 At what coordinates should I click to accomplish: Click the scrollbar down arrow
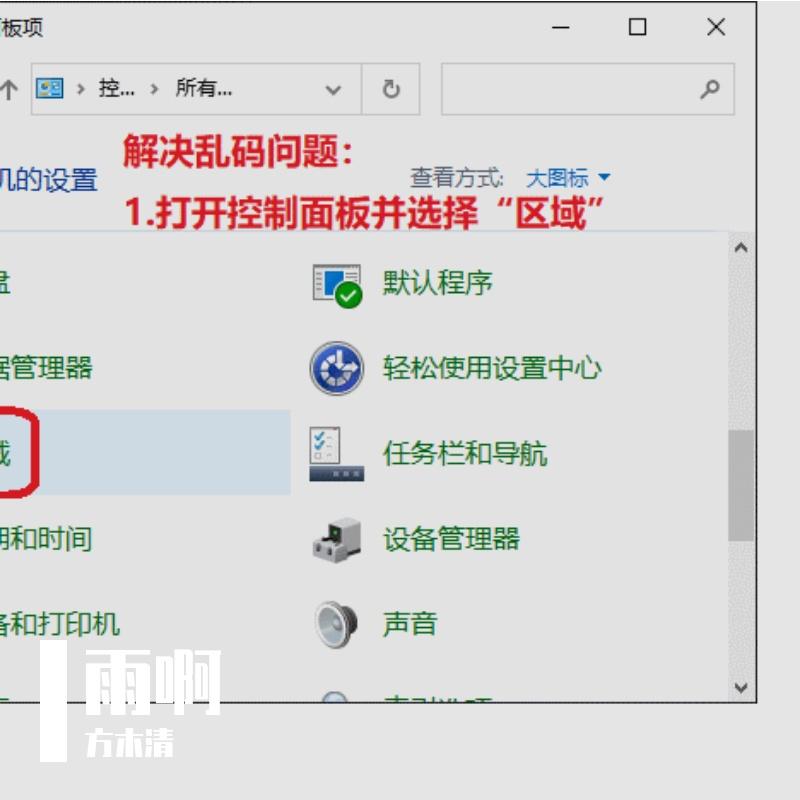pyautogui.click(x=741, y=688)
